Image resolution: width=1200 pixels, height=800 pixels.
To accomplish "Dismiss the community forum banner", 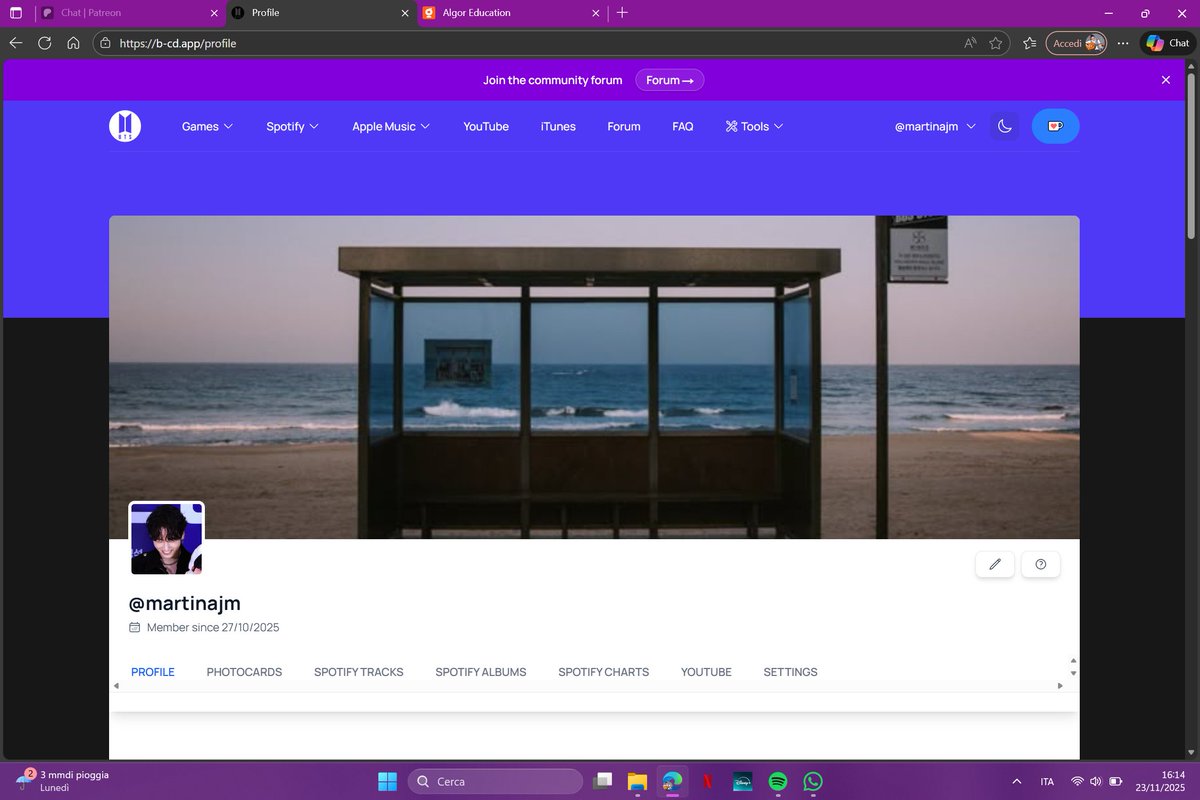I will coord(1165,79).
